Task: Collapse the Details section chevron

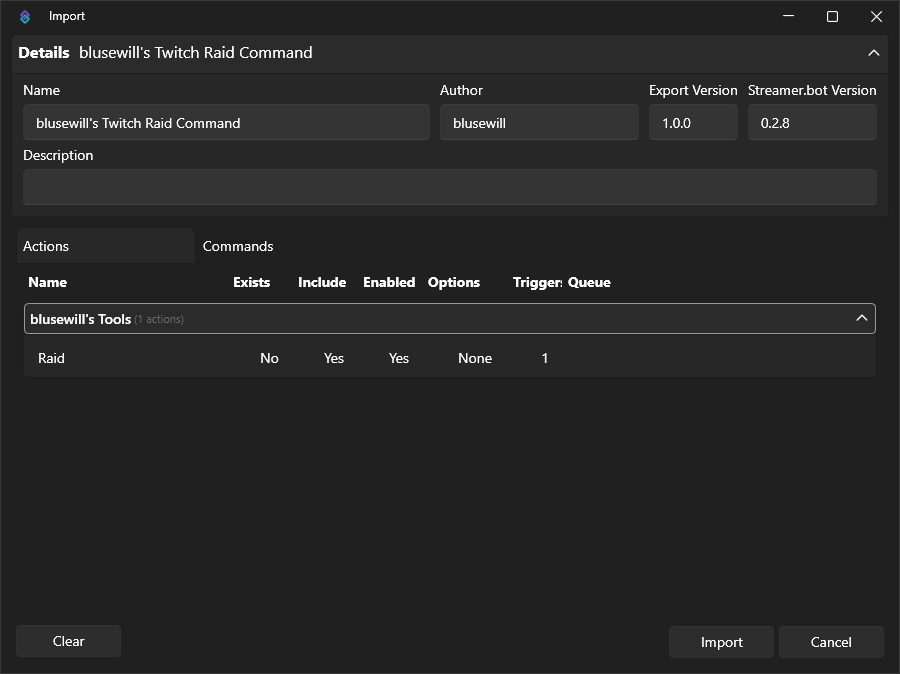Action: tap(873, 53)
